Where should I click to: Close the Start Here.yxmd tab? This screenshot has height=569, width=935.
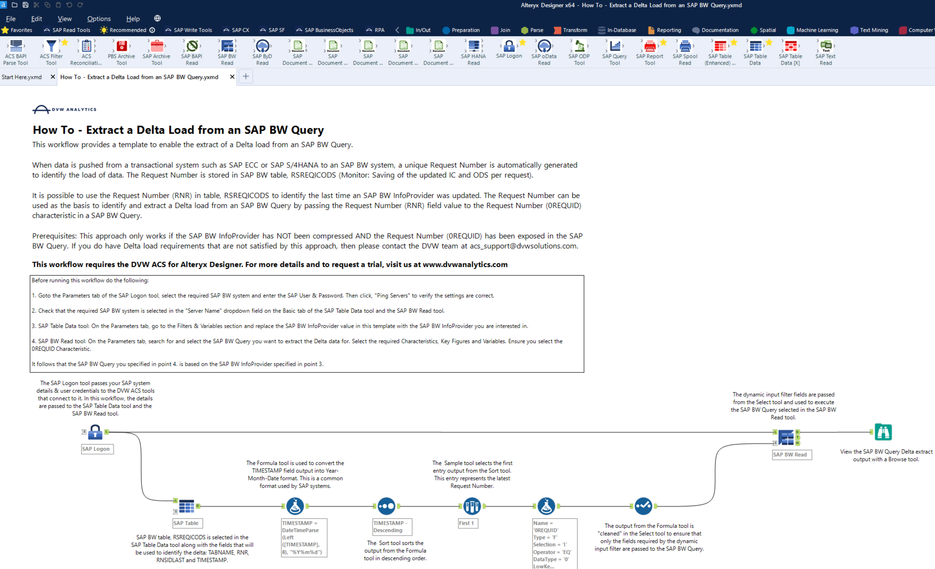[x=52, y=77]
